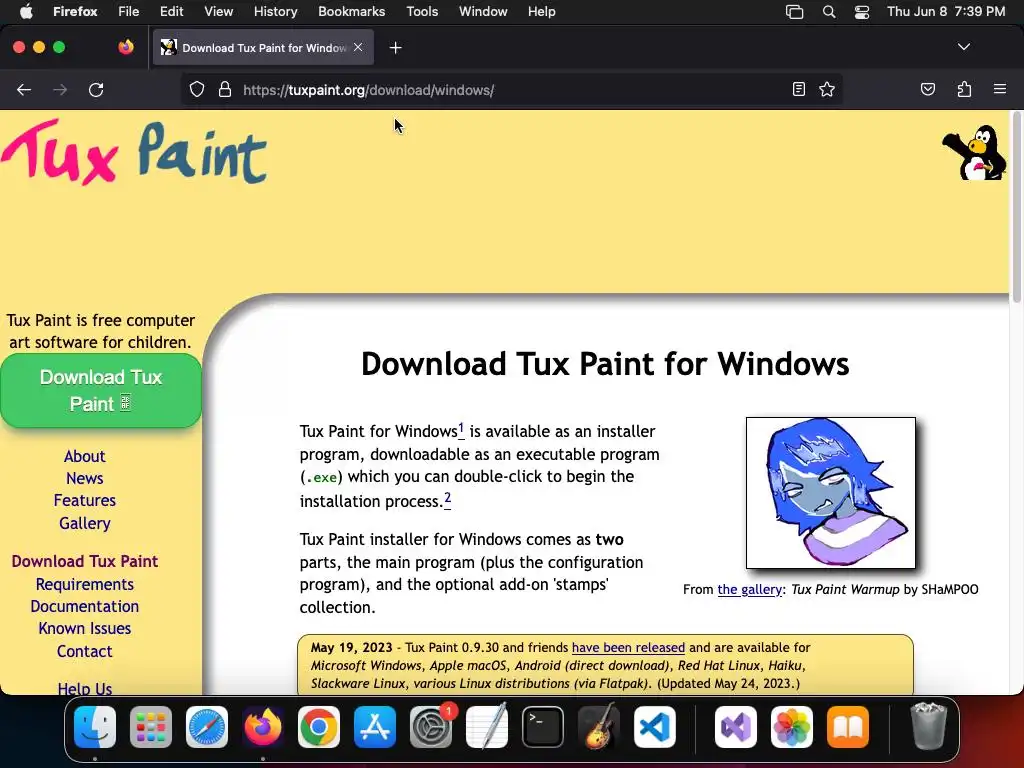
Task: Click the Help Us sidebar link
Action: click(x=84, y=688)
